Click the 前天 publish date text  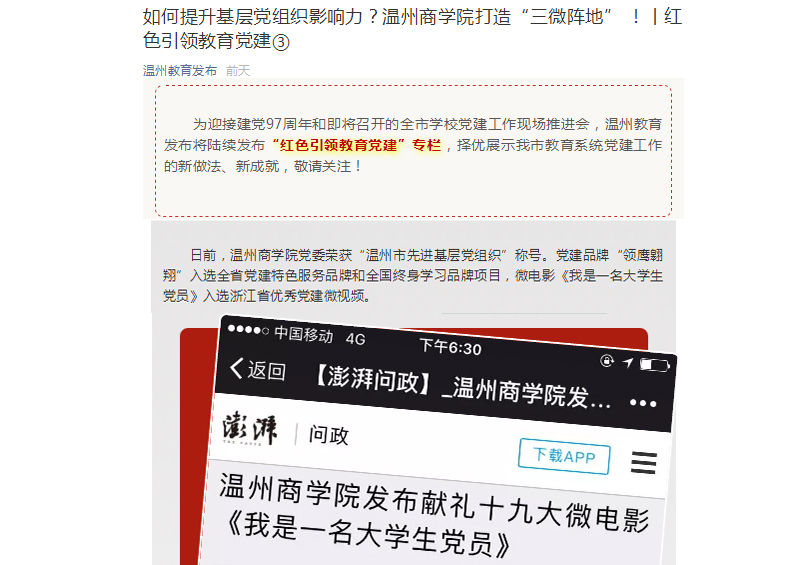238,70
